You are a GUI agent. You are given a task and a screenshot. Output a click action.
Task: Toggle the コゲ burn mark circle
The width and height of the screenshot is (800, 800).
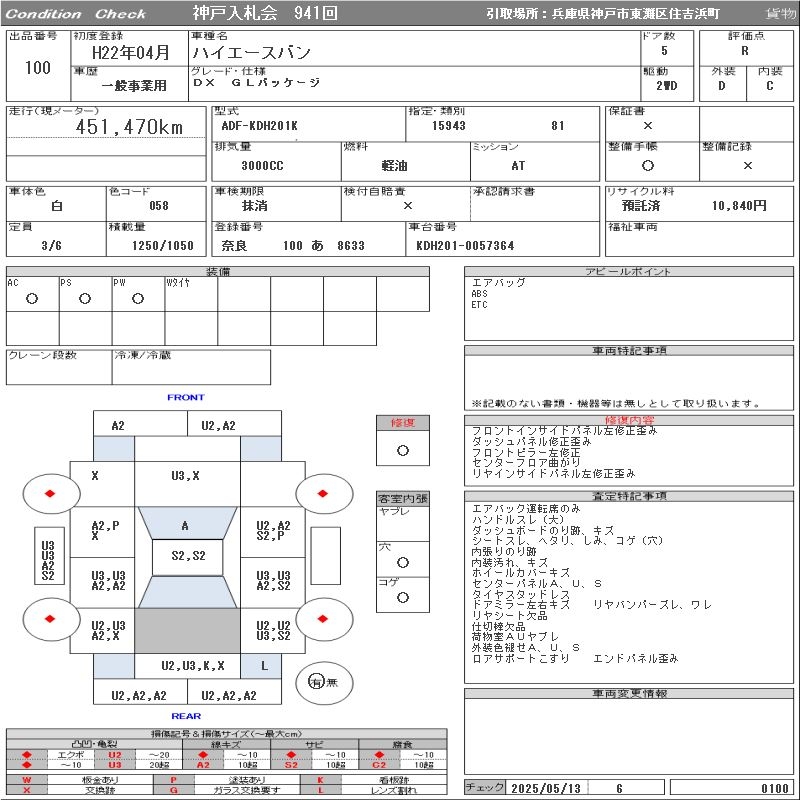point(403,597)
